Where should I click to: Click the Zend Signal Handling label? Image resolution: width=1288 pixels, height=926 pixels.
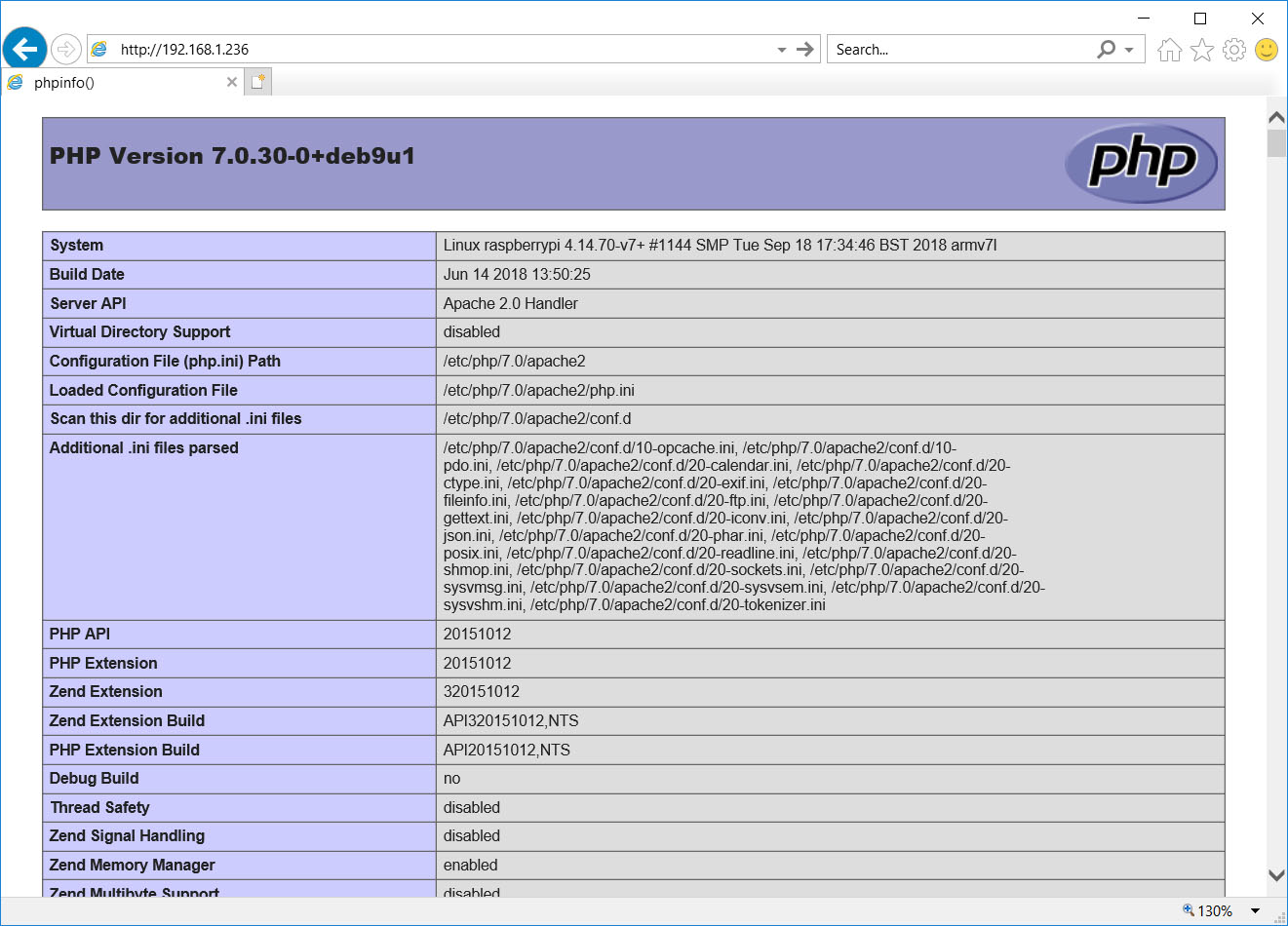tap(127, 836)
